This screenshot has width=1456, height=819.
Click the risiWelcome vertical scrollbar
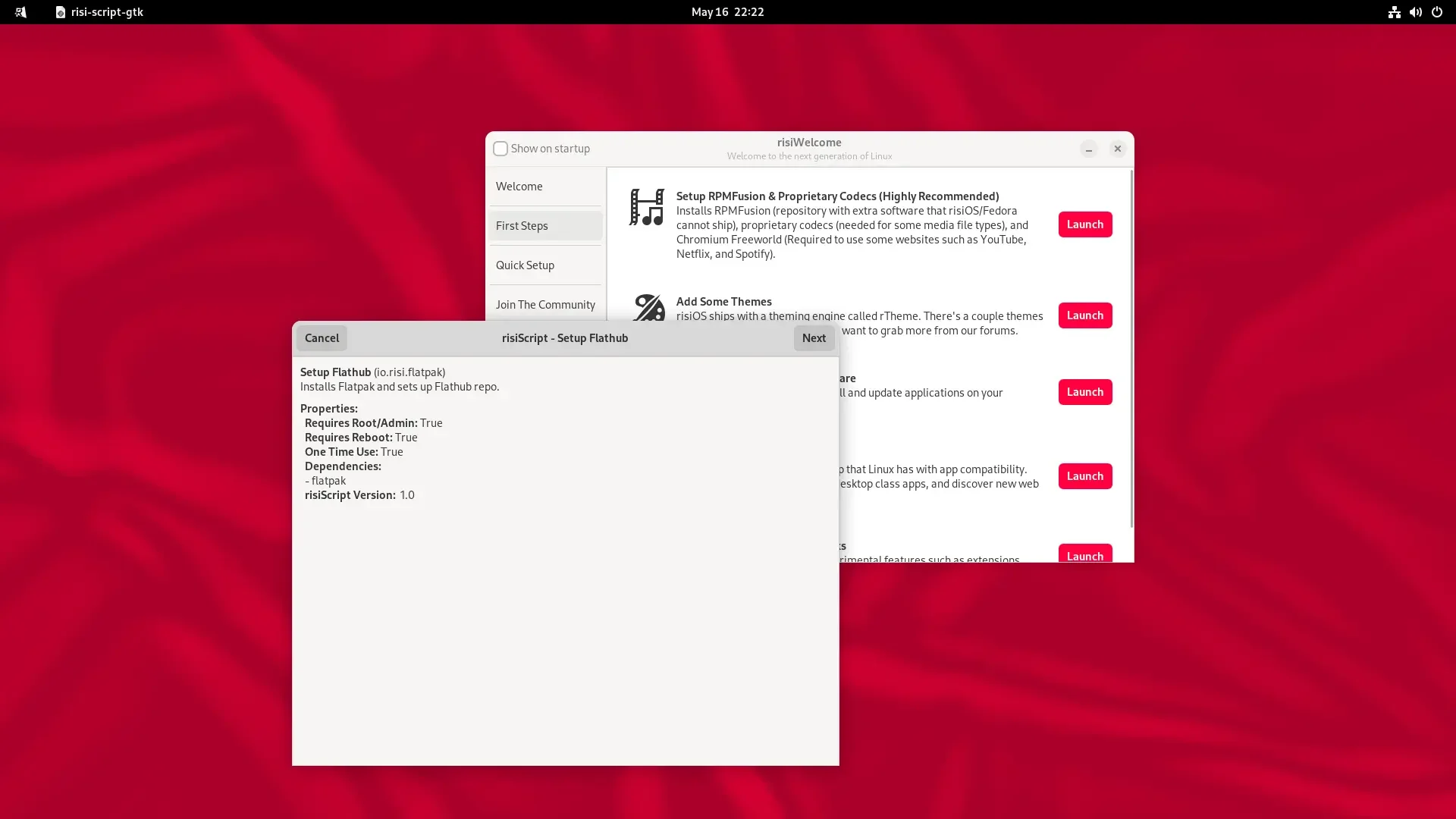click(x=1131, y=349)
